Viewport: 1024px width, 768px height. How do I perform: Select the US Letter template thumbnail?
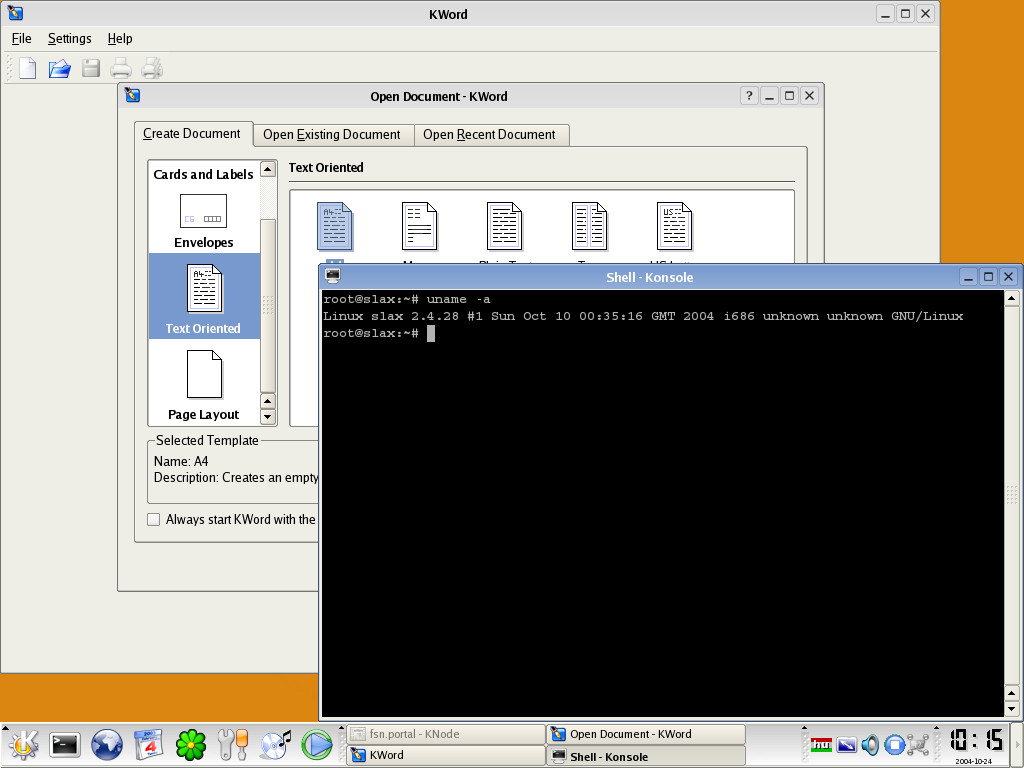point(674,226)
